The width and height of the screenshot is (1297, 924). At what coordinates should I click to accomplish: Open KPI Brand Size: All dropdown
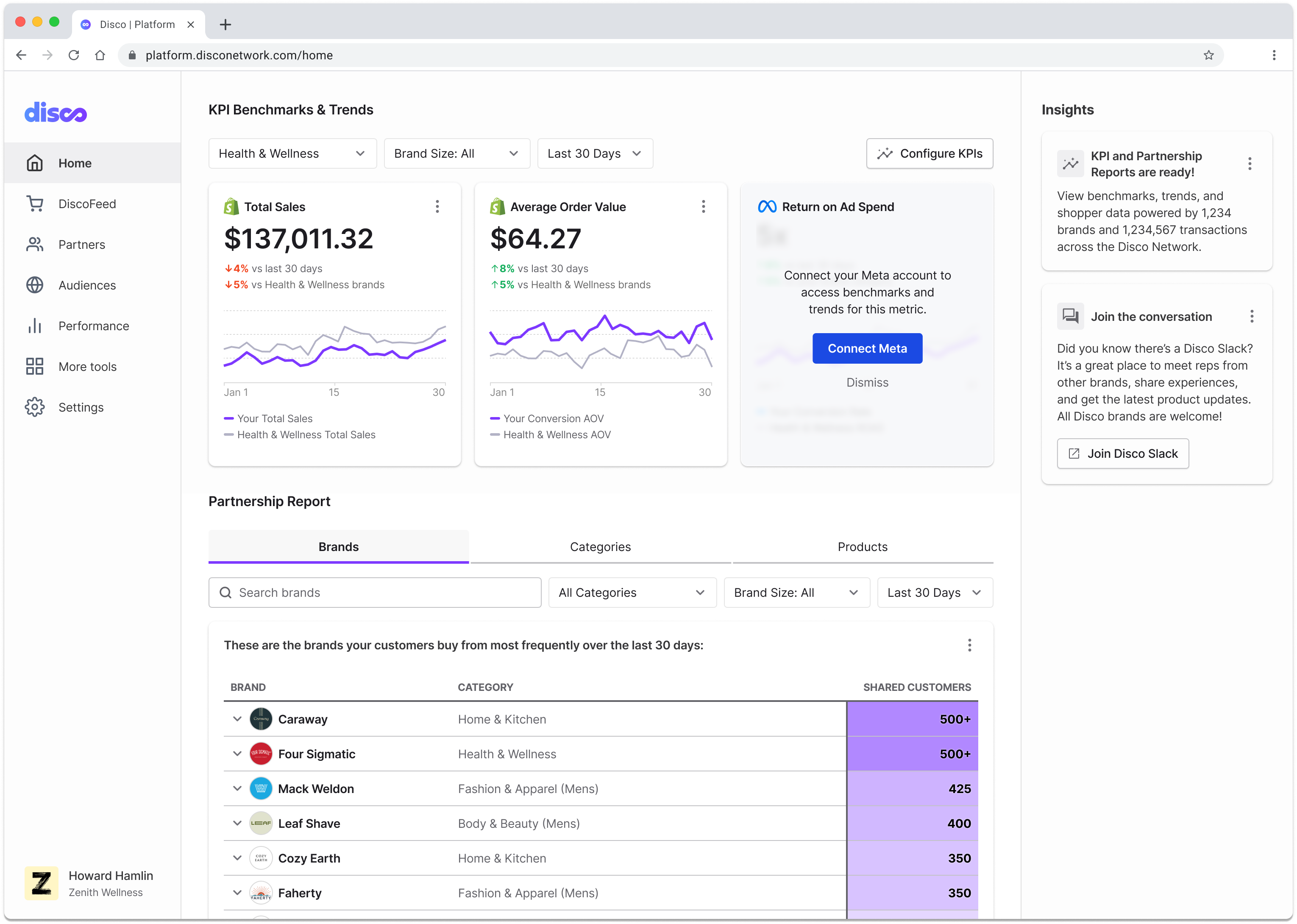(457, 153)
